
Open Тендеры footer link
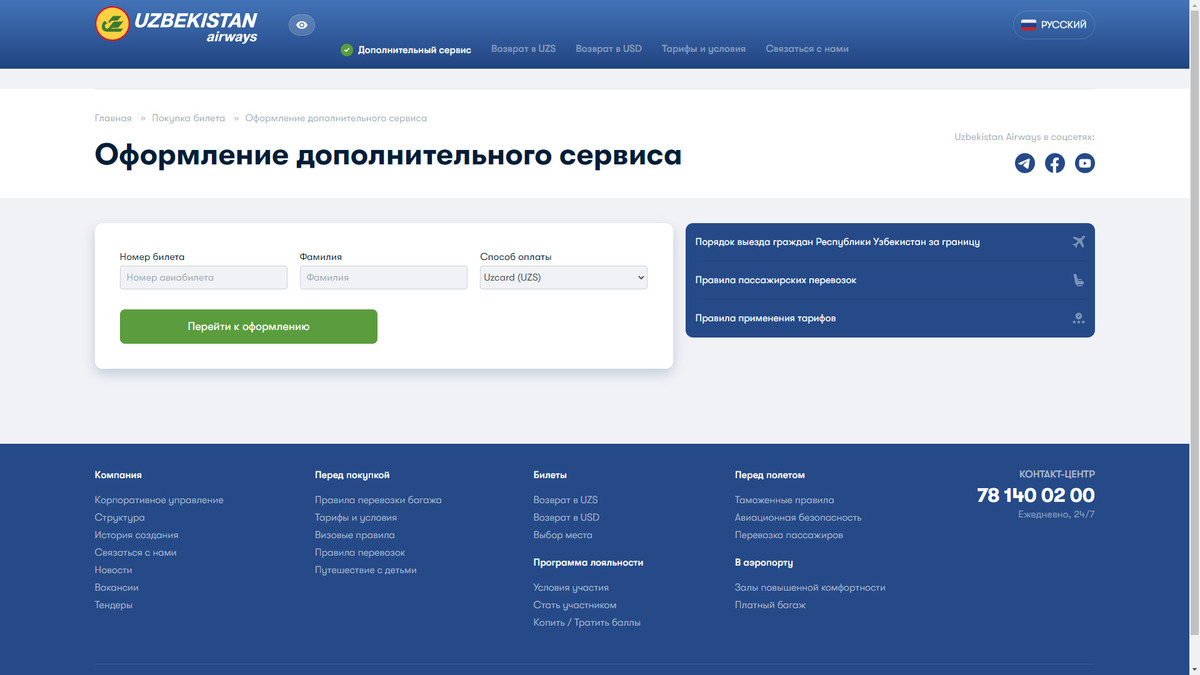(x=114, y=605)
